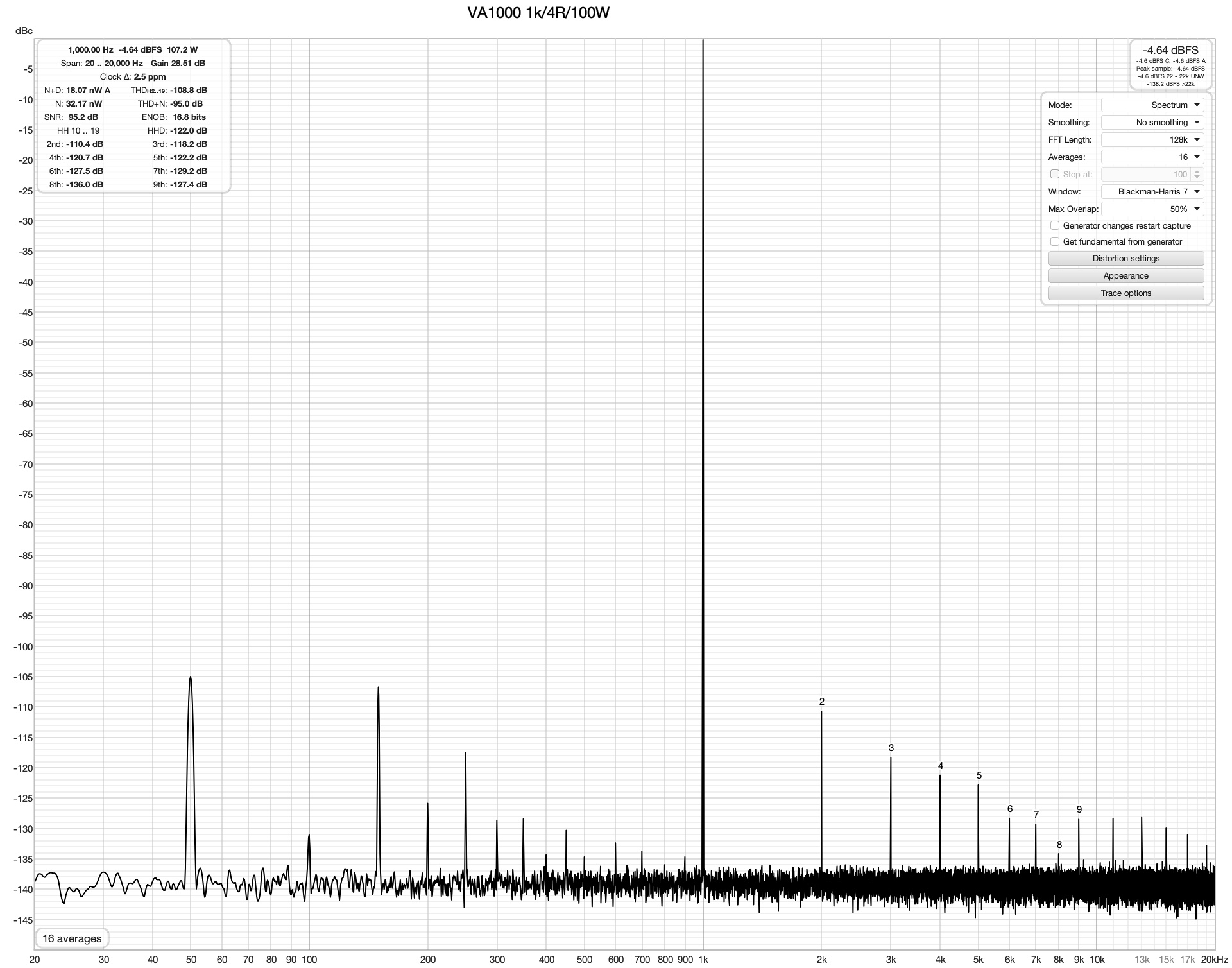Open the FFT Length dropdown
This screenshot has height=968, width=1232.
[x=1152, y=139]
